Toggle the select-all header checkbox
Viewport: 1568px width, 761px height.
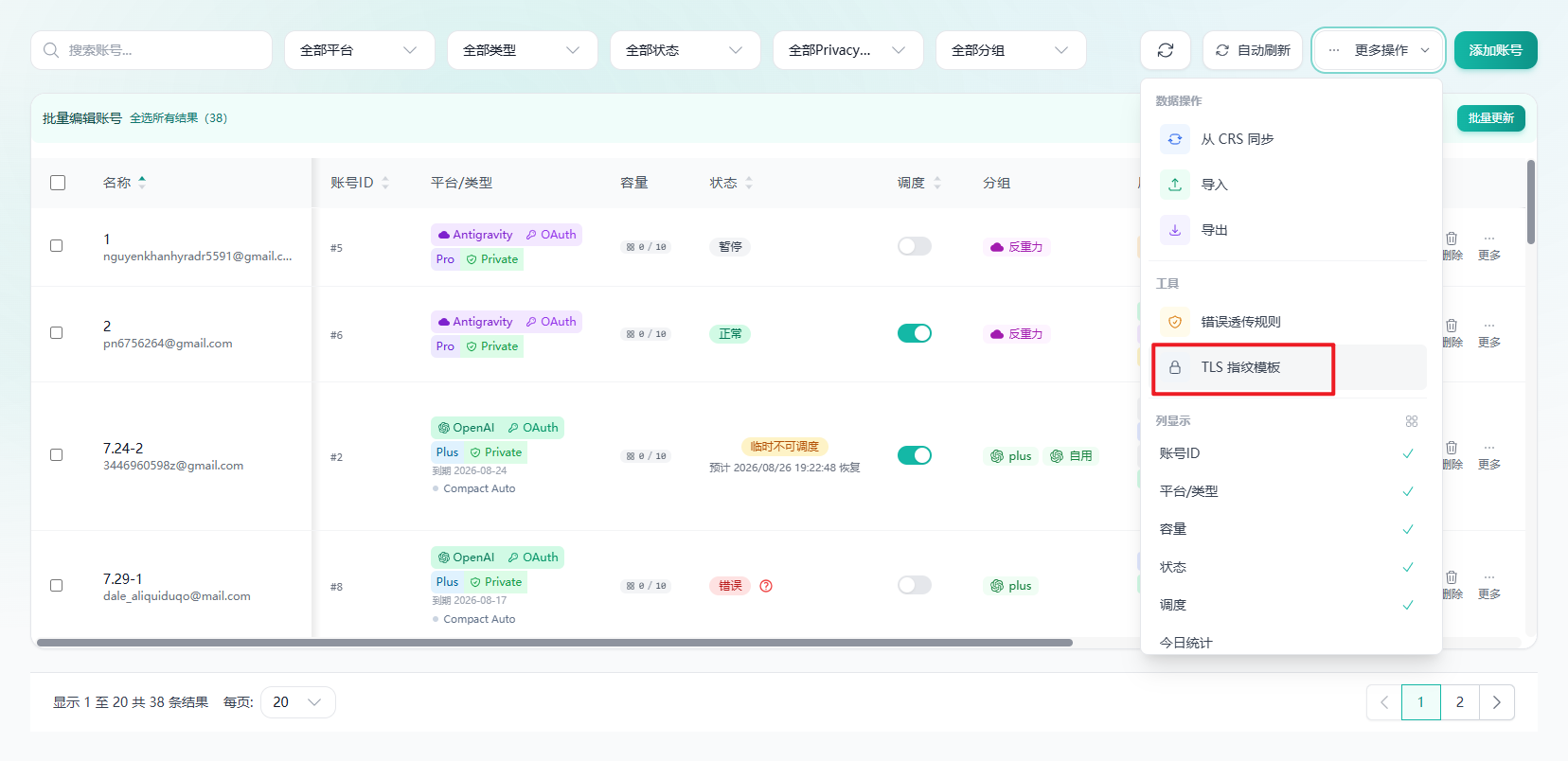point(58,183)
